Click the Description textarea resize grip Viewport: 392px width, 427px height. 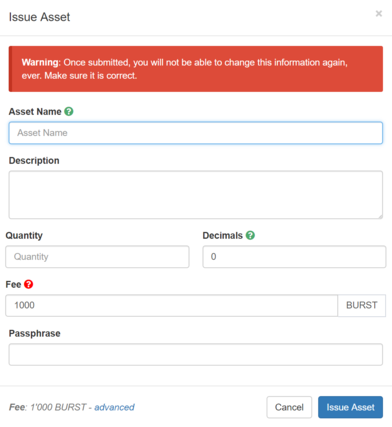(380, 217)
